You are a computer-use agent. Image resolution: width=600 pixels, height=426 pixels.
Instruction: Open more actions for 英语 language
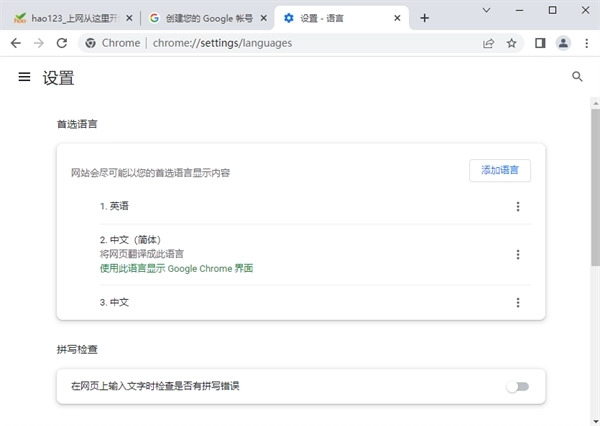517,206
